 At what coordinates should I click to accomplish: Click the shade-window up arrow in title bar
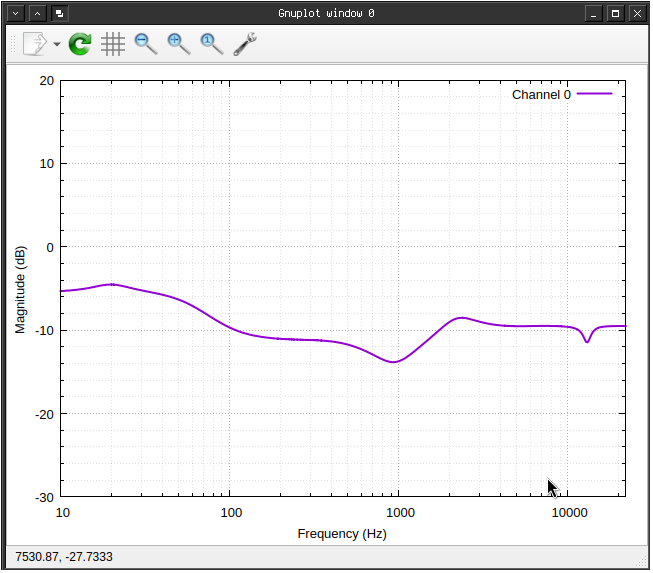(37, 13)
